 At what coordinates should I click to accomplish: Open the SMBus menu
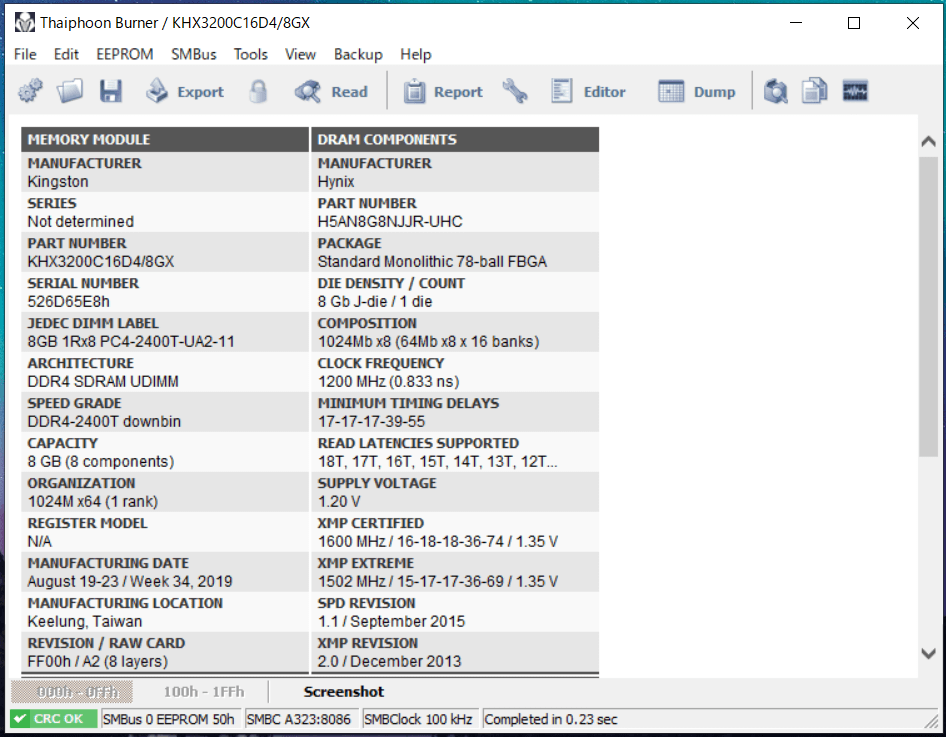point(194,54)
